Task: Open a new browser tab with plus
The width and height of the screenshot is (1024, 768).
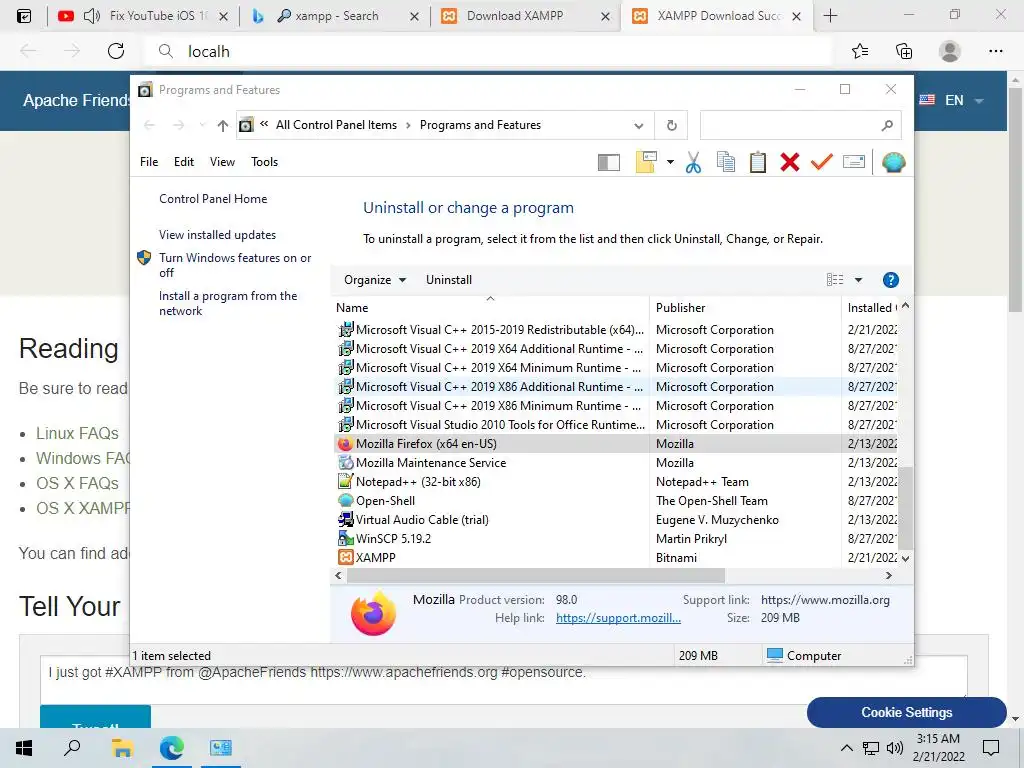Action: 830,16
